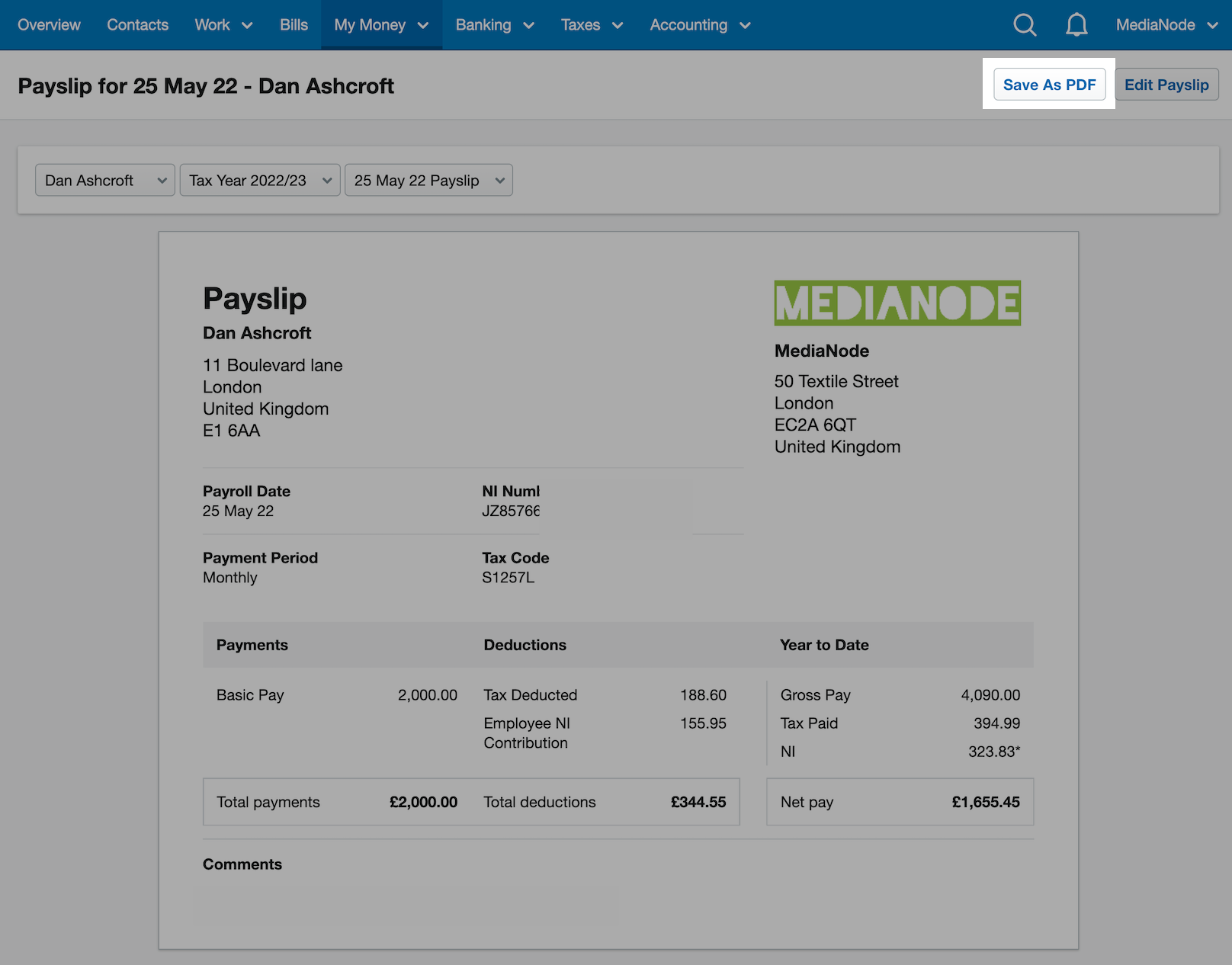This screenshot has height=965, width=1232.
Task: Click Tax Paid value 394.99
Action: 996,723
